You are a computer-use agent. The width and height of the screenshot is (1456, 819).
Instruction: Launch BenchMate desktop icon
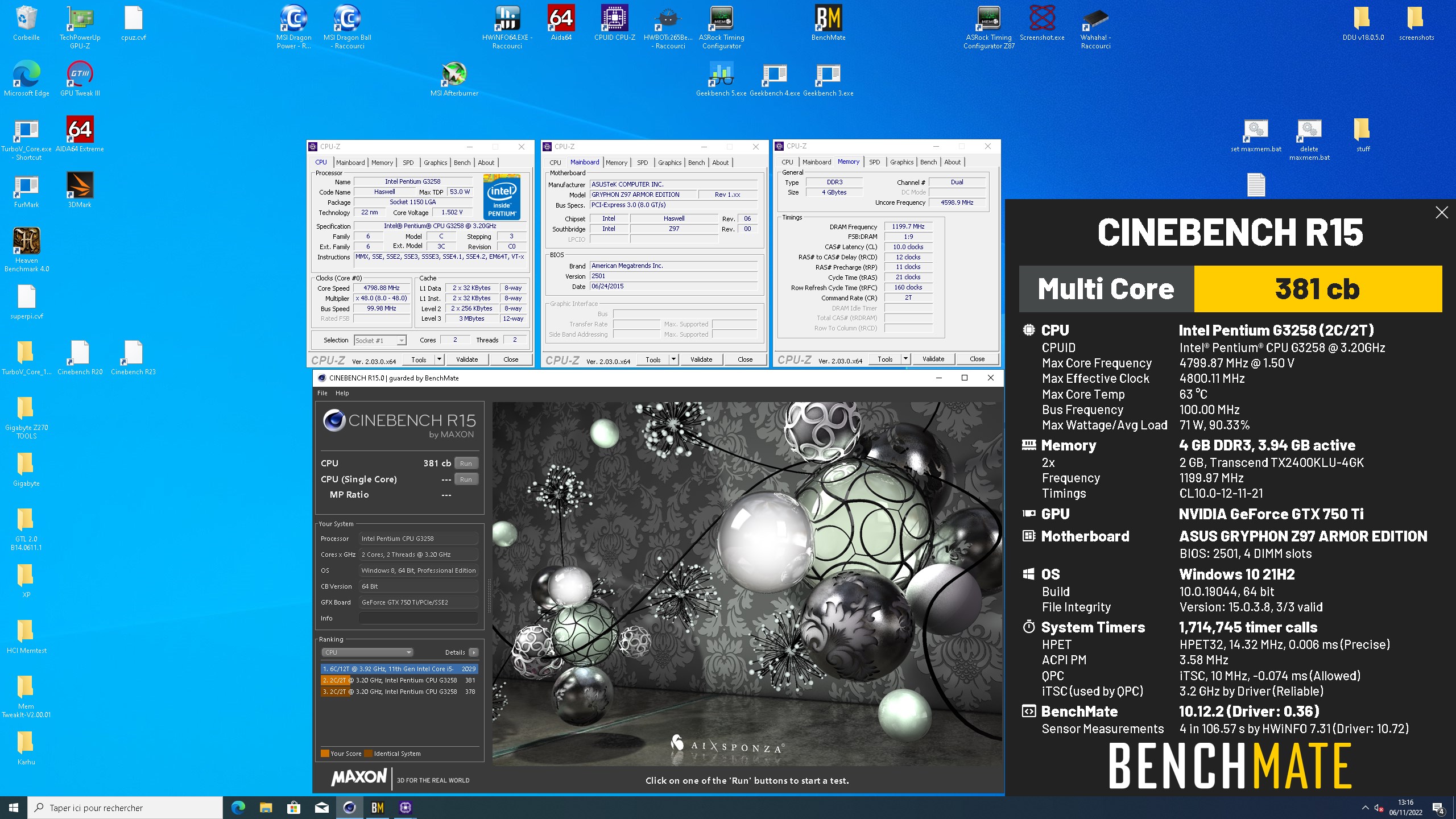828,23
